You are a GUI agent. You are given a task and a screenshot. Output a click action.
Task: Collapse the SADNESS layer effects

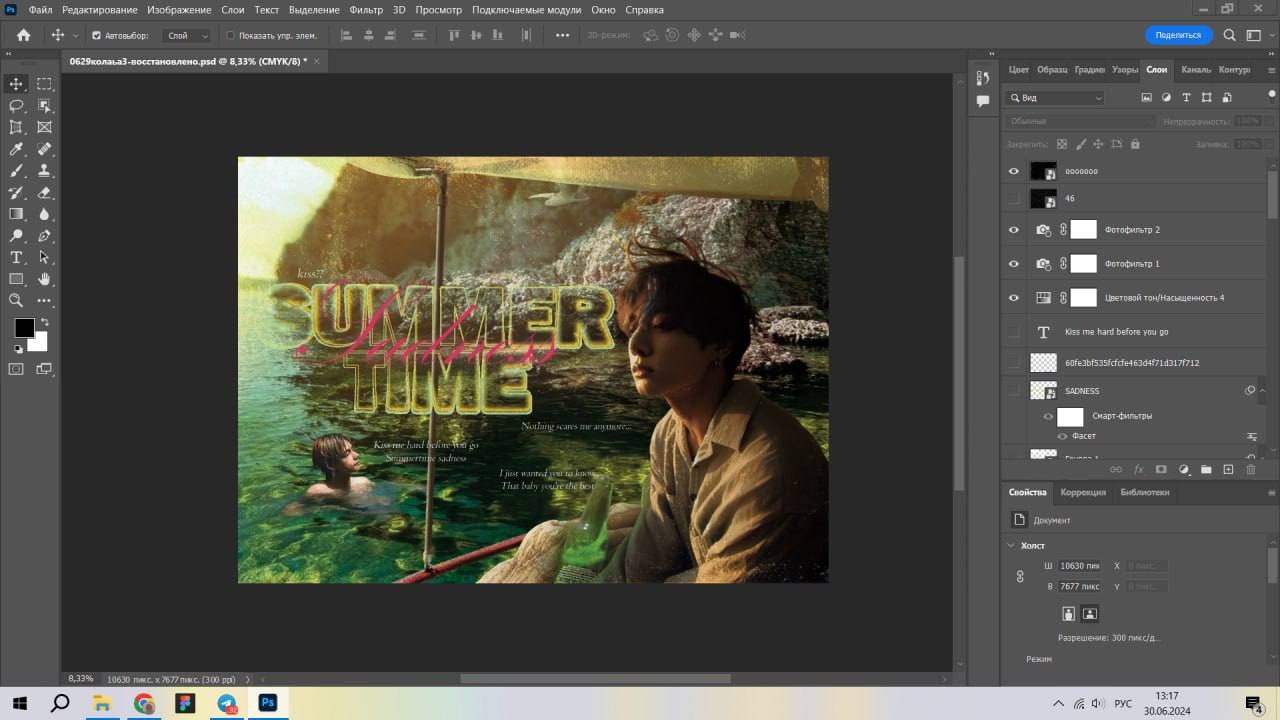pos(1262,390)
